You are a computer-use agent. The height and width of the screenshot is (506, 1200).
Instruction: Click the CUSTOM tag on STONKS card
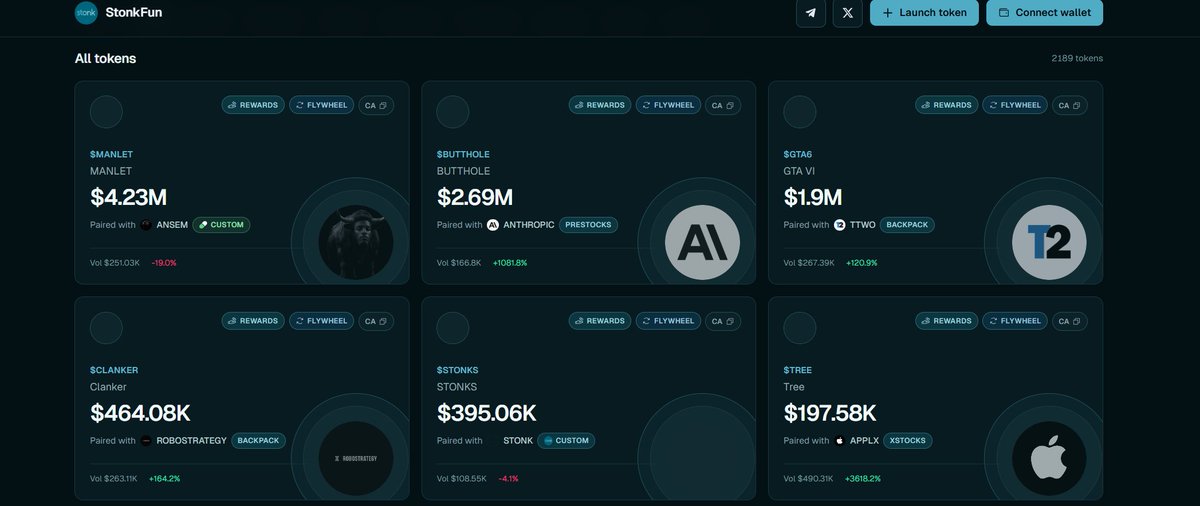coord(566,440)
